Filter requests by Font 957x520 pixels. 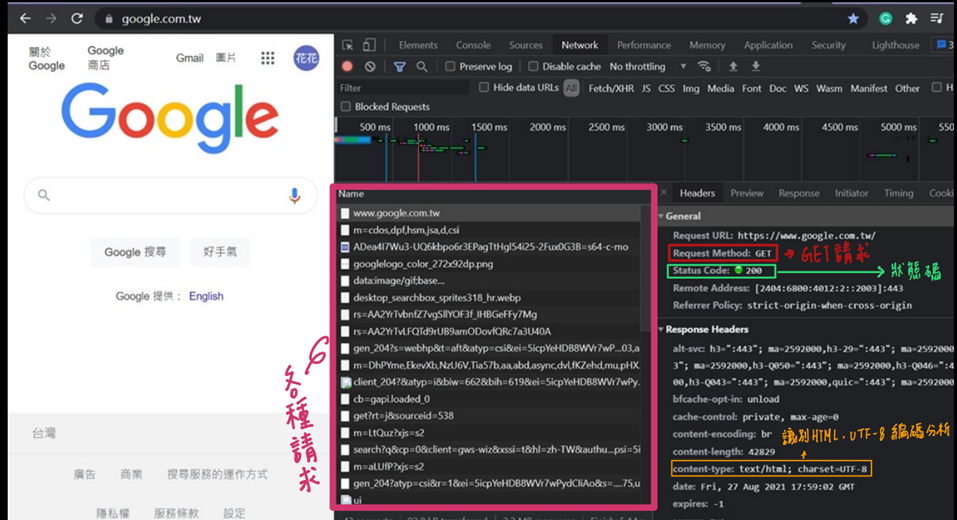752,88
